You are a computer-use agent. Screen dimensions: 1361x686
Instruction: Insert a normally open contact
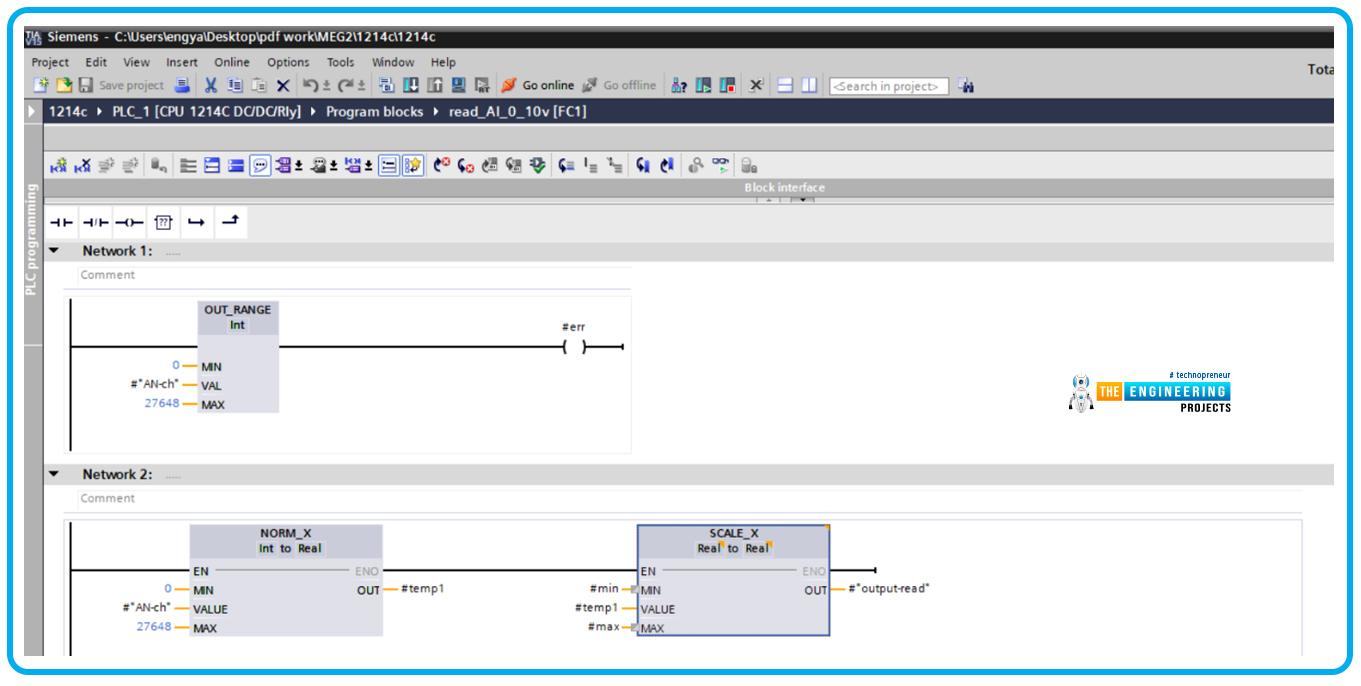coord(62,223)
